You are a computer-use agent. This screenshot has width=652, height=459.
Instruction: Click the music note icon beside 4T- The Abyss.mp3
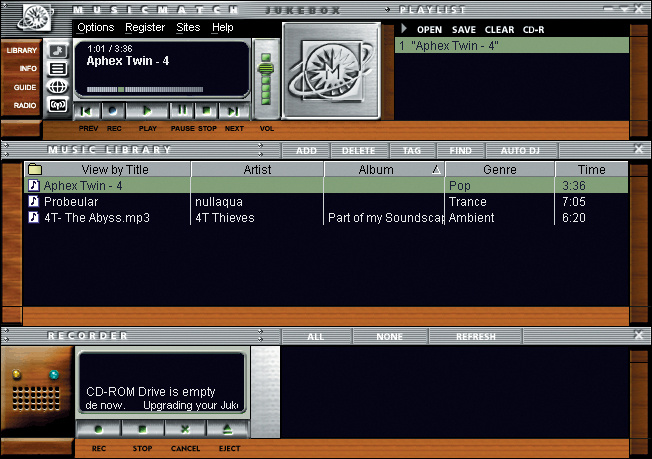[x=34, y=217]
